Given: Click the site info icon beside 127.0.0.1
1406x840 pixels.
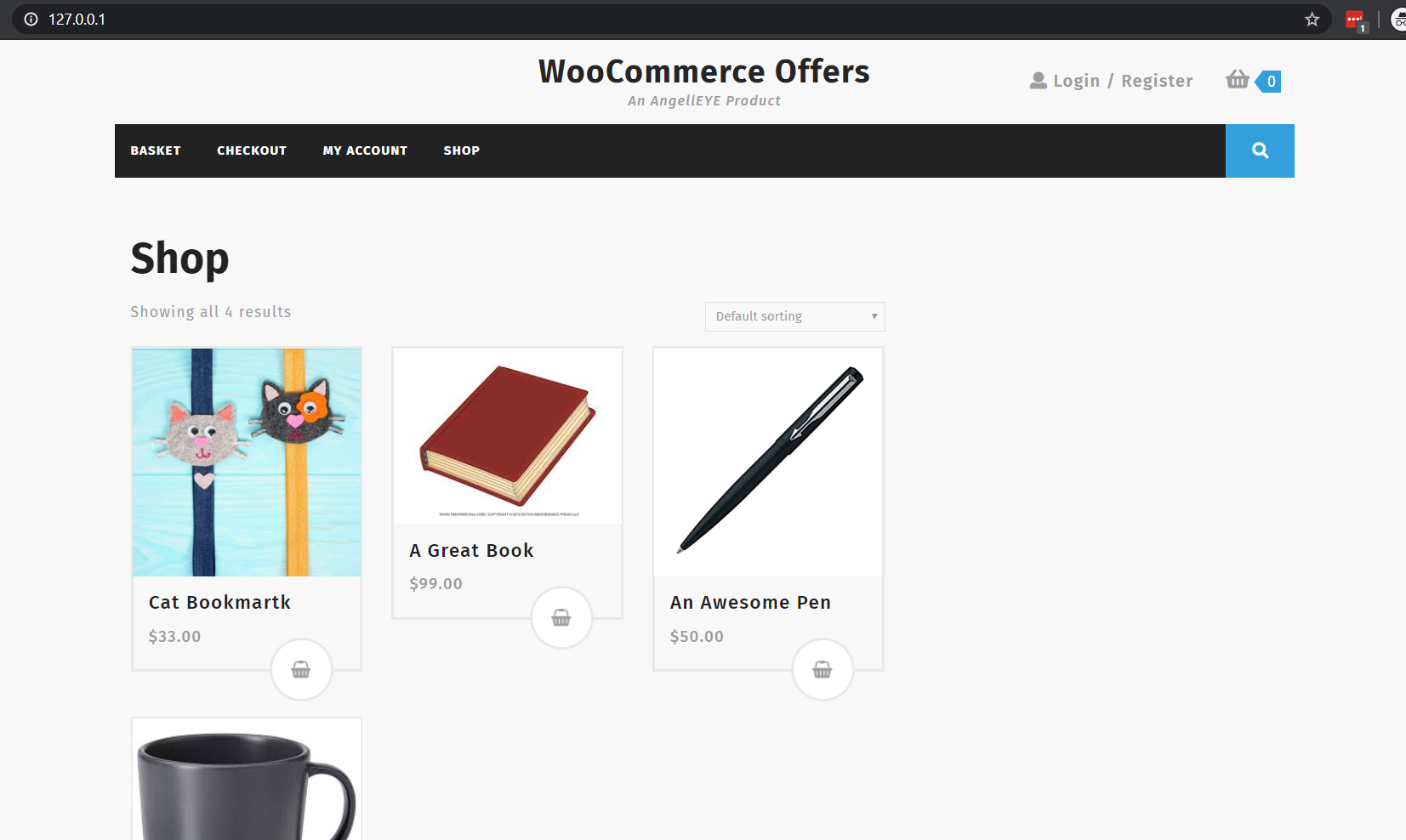Looking at the screenshot, I should pyautogui.click(x=31, y=20).
